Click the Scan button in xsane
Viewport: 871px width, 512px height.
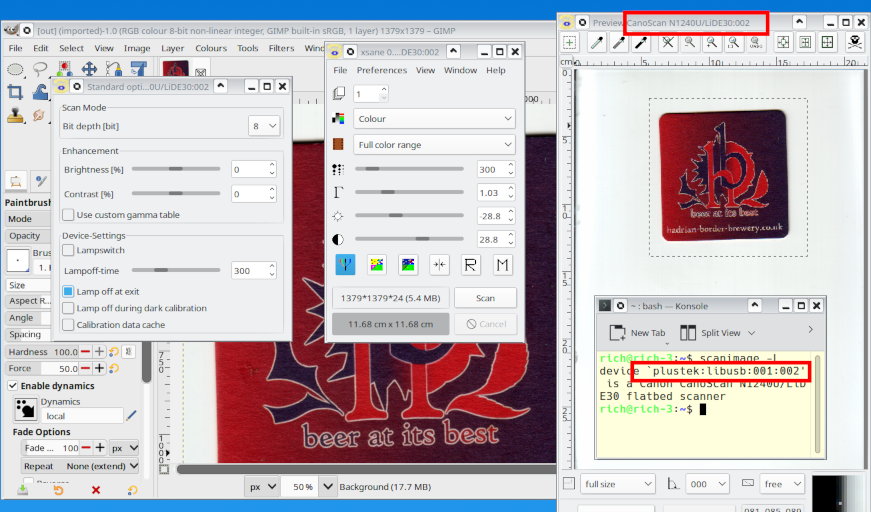point(485,298)
